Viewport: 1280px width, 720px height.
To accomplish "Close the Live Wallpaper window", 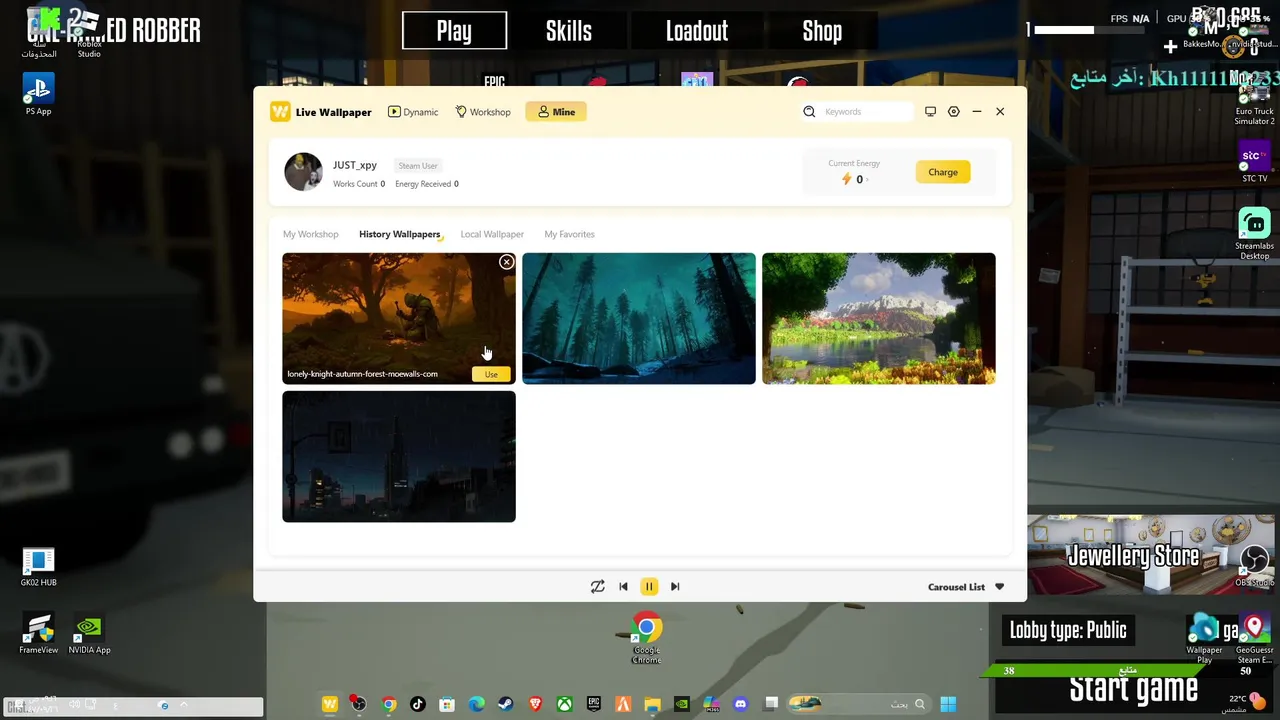I will (1000, 112).
